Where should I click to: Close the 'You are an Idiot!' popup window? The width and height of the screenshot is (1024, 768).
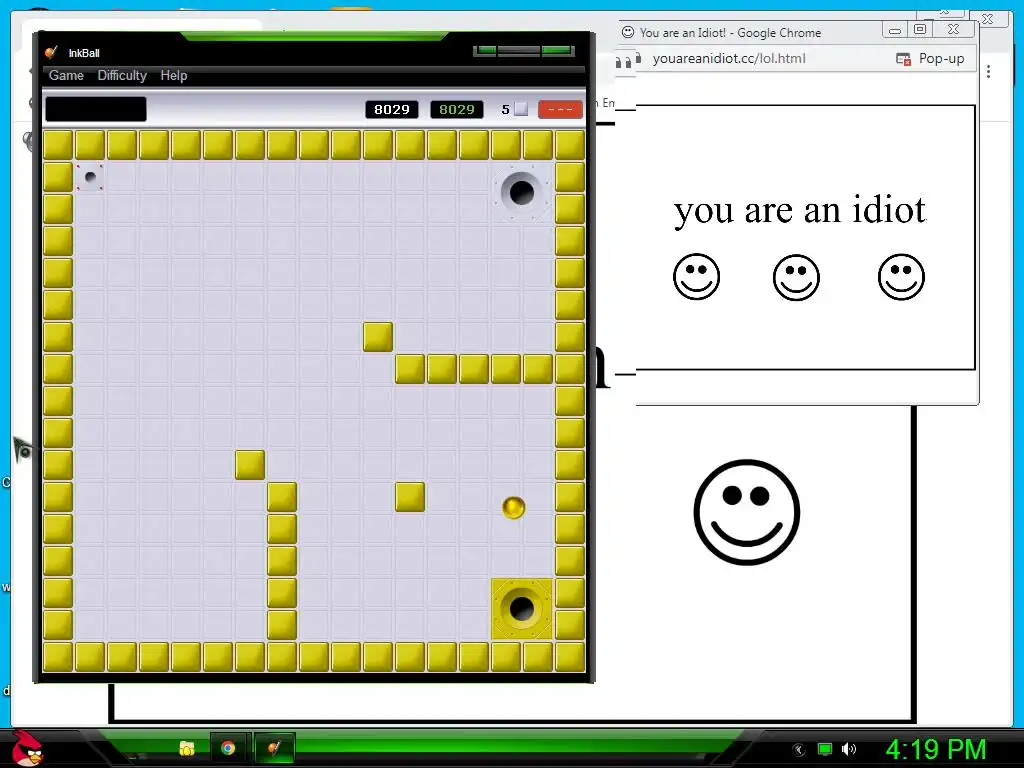[953, 29]
